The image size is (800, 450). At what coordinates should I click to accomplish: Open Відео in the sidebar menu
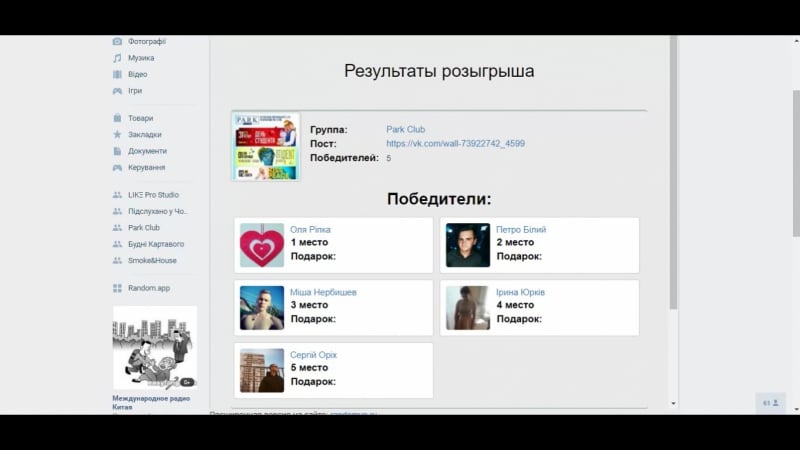pos(138,74)
